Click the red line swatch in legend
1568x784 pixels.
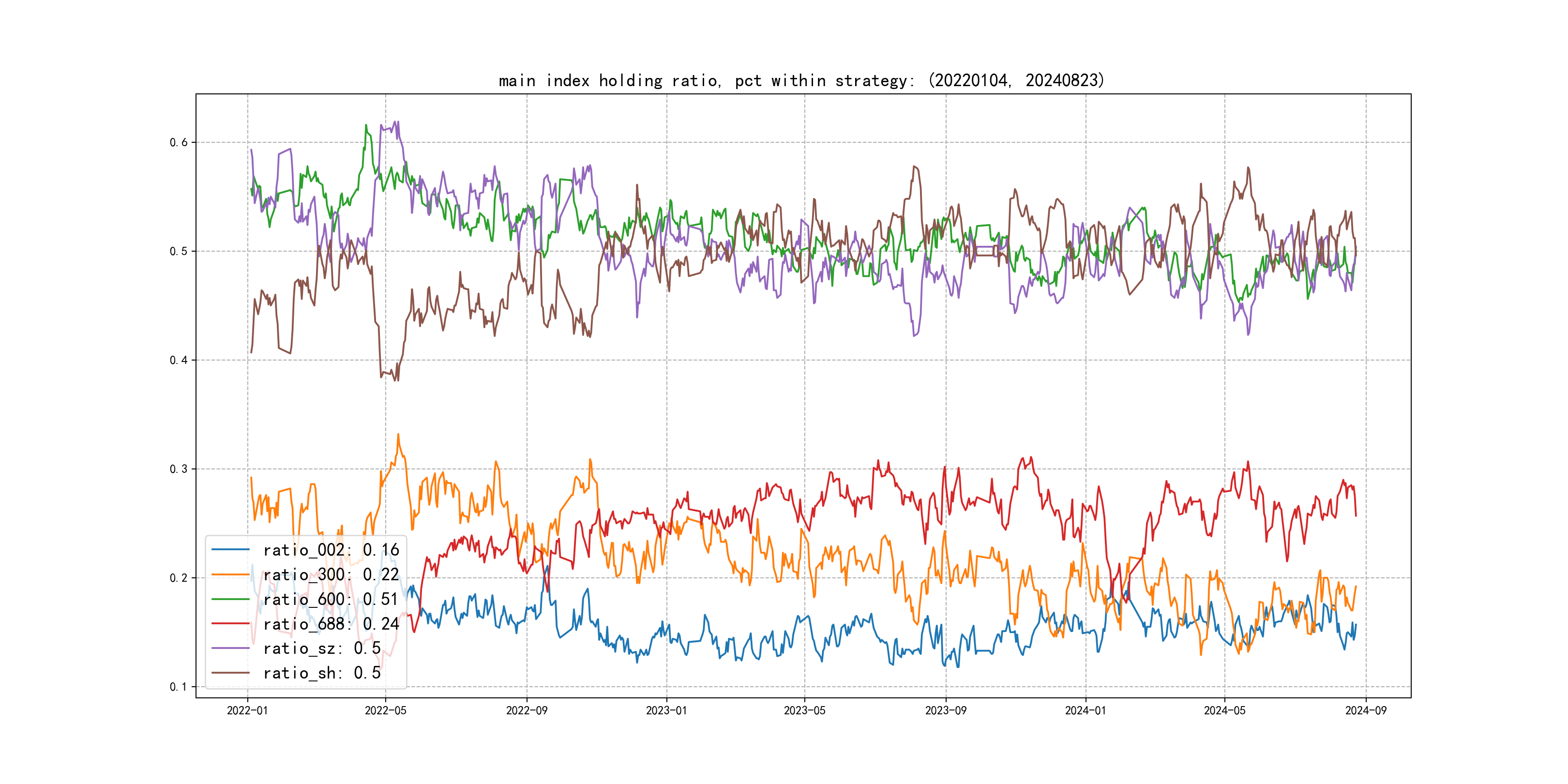231,624
